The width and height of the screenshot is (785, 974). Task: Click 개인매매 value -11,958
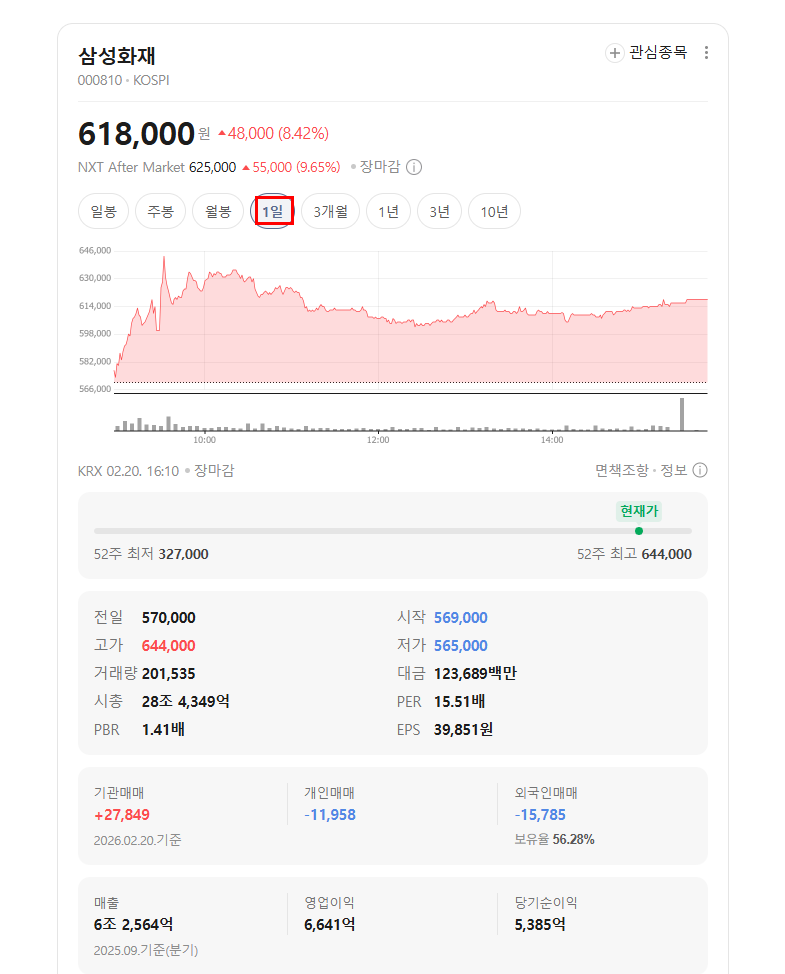click(x=330, y=814)
